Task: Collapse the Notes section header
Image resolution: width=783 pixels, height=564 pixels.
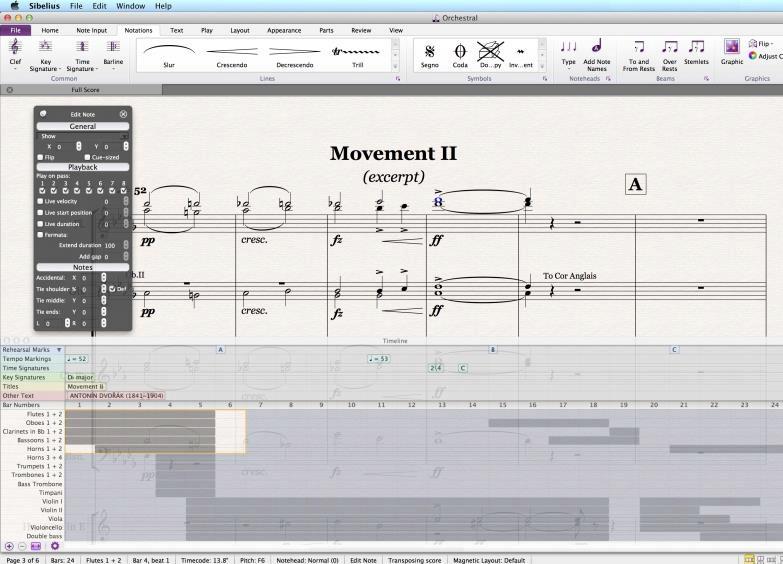Action: (83, 267)
